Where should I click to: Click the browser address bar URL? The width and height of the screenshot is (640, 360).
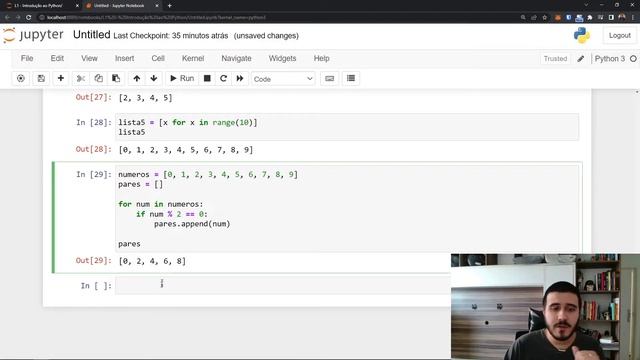pos(156,18)
